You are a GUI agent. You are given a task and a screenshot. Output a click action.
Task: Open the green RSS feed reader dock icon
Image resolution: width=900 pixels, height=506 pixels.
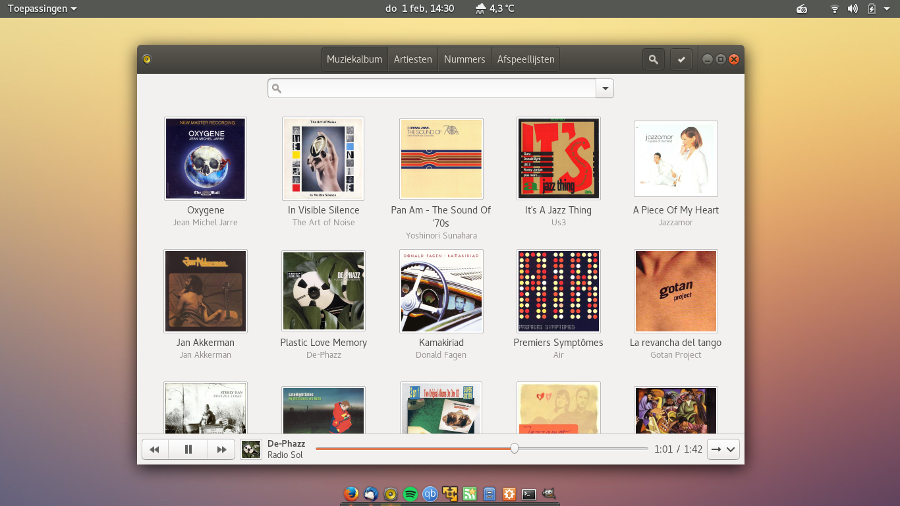470,494
